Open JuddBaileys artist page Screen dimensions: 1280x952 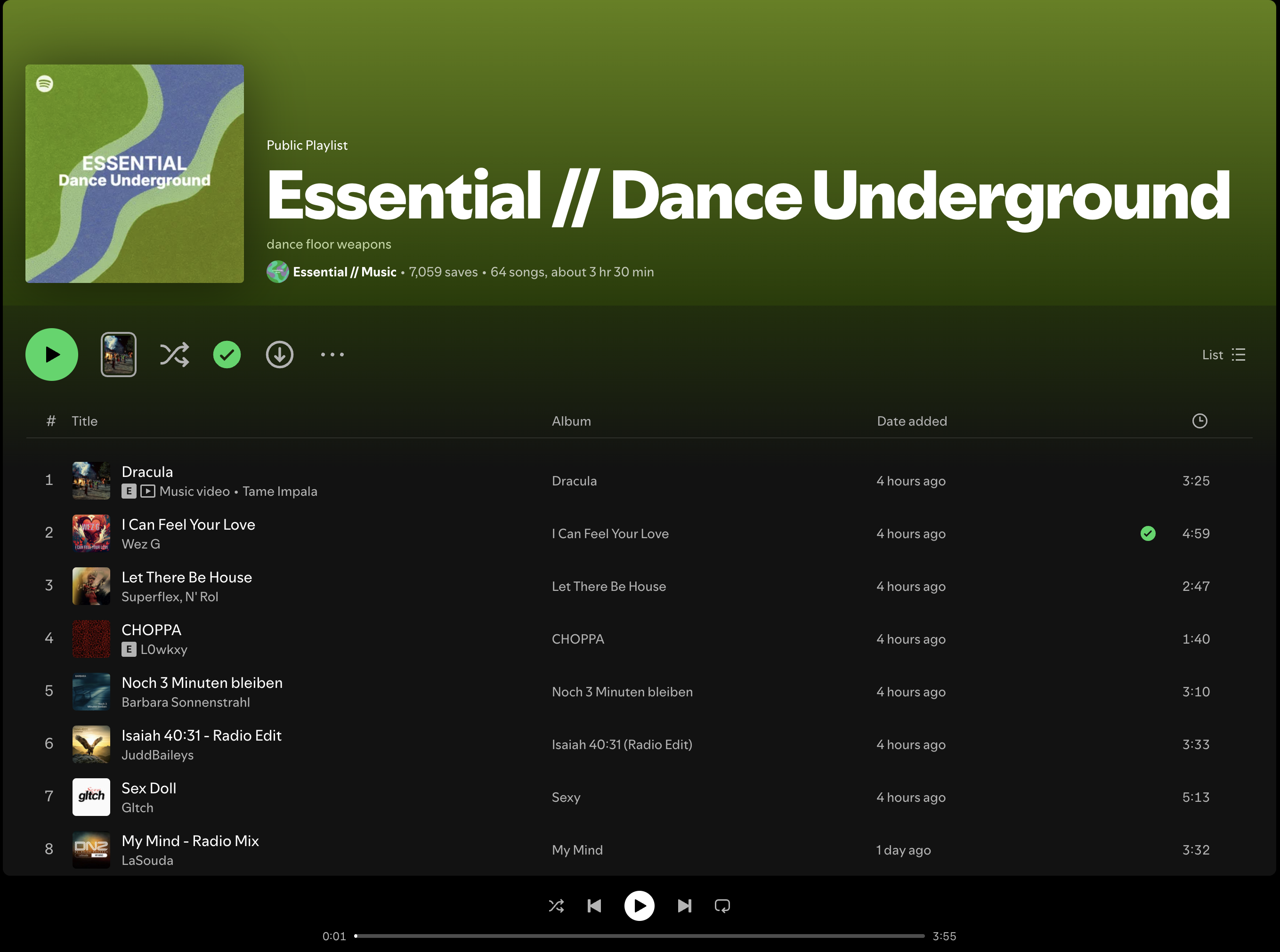(157, 755)
